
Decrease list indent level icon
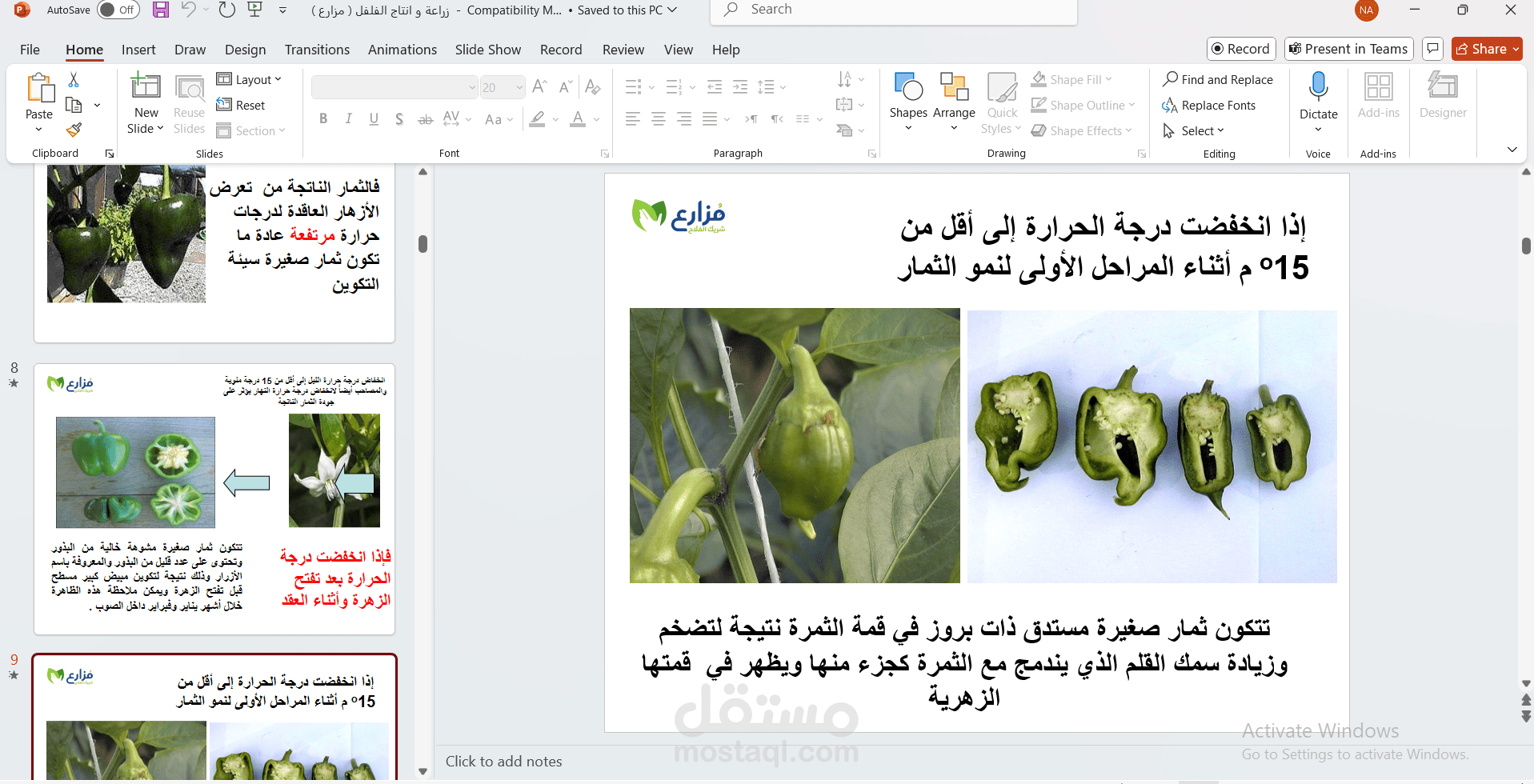(x=715, y=86)
